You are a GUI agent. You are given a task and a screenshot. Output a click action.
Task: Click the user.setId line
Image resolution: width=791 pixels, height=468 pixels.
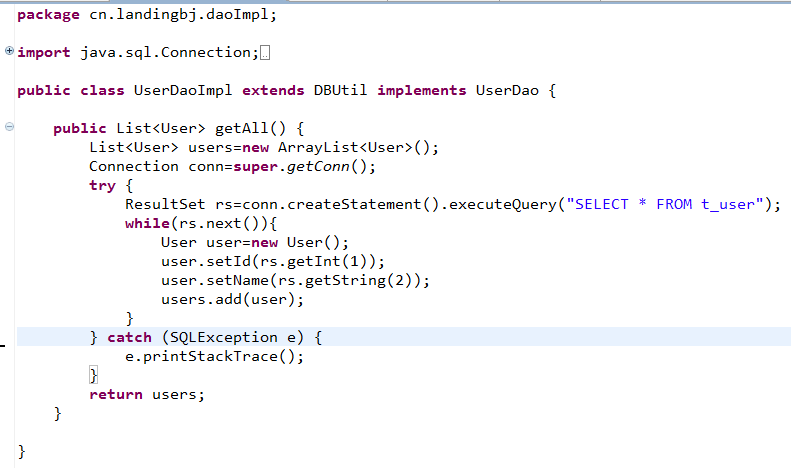coord(258,261)
